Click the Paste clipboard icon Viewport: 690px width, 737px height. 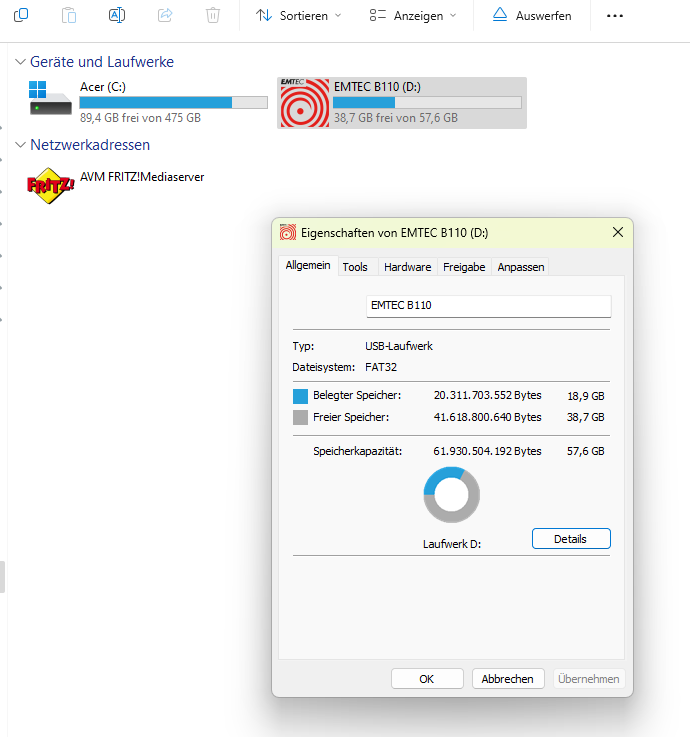pyautogui.click(x=69, y=15)
